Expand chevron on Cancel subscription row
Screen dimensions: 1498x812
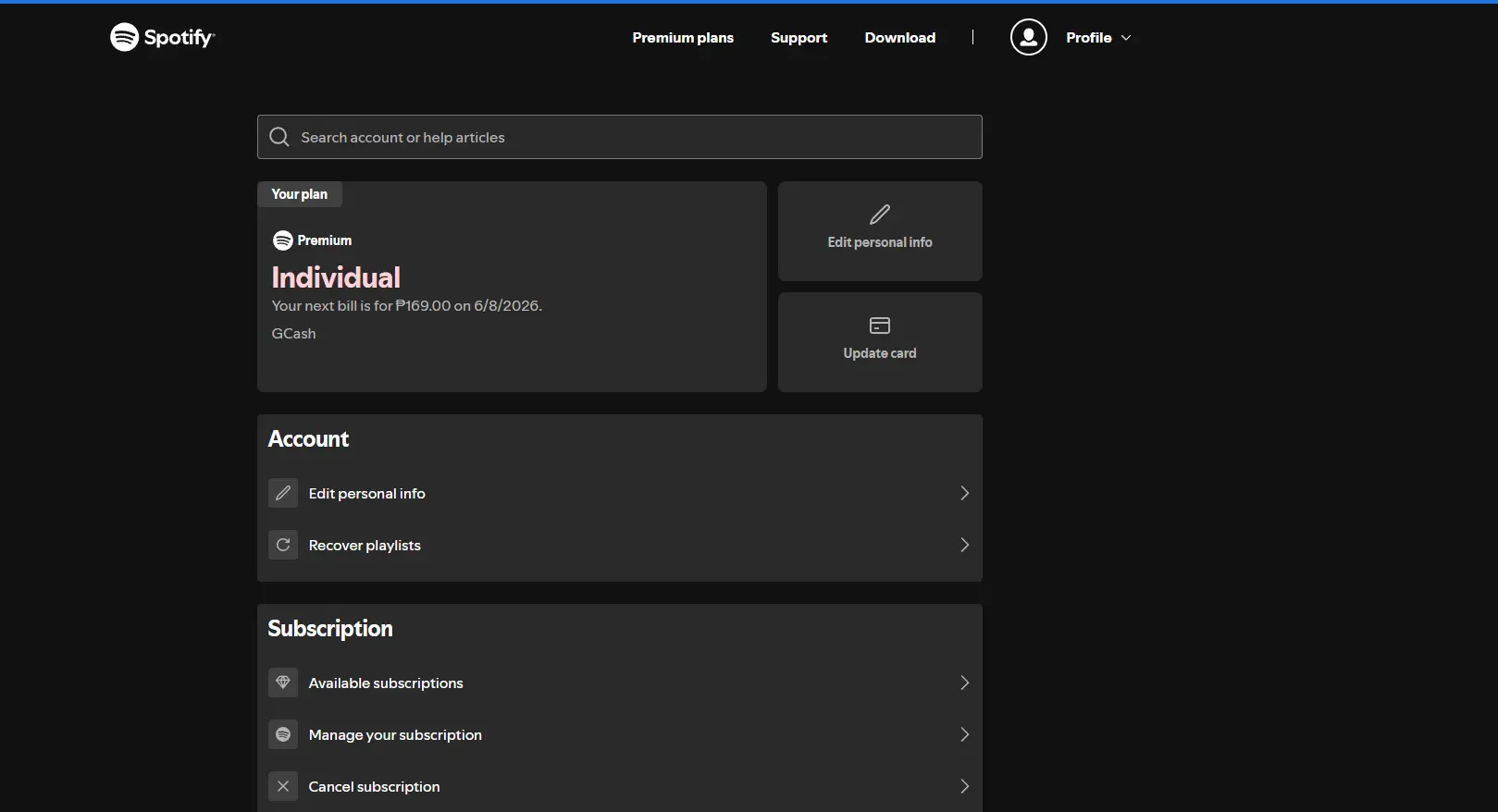point(964,786)
